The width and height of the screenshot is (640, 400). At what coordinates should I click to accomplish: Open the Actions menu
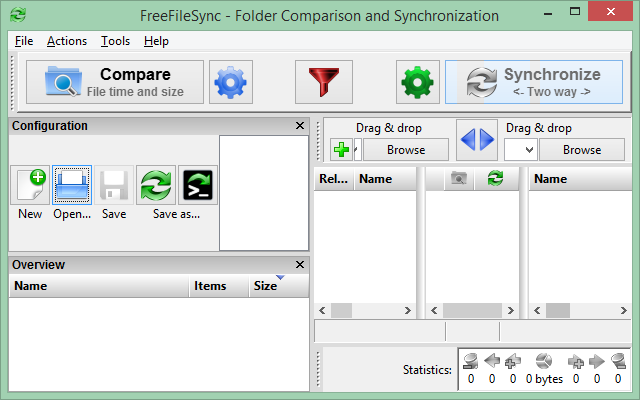click(x=67, y=41)
